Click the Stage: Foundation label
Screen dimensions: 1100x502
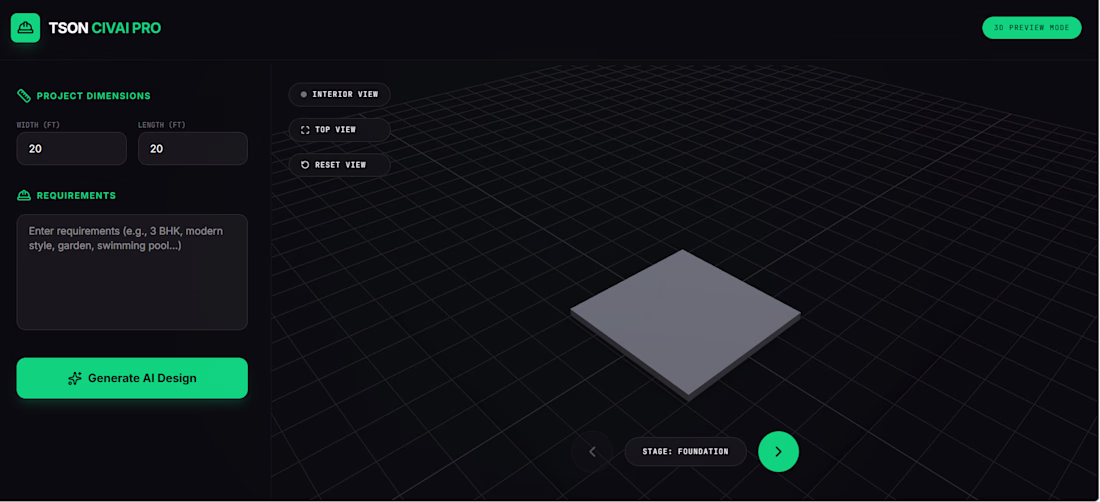click(685, 452)
